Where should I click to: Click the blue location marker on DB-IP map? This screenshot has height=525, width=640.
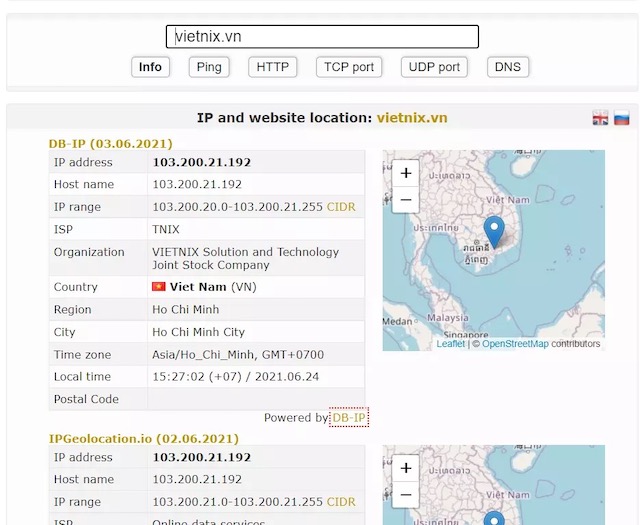click(x=494, y=231)
